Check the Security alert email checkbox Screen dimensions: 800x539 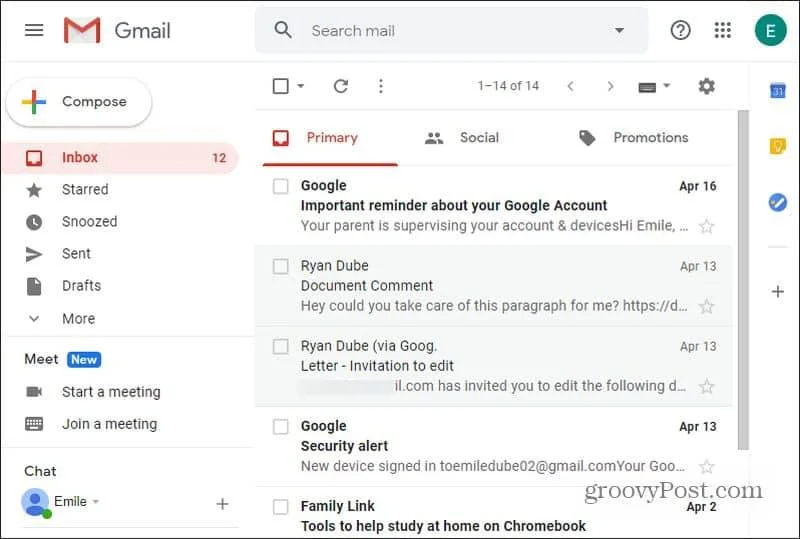pyautogui.click(x=281, y=426)
